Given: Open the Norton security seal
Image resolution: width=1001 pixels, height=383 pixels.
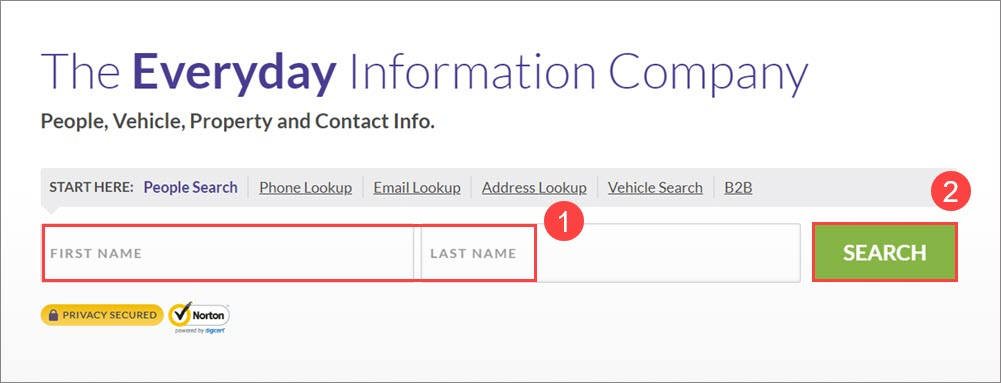Looking at the screenshot, I should click(x=199, y=318).
